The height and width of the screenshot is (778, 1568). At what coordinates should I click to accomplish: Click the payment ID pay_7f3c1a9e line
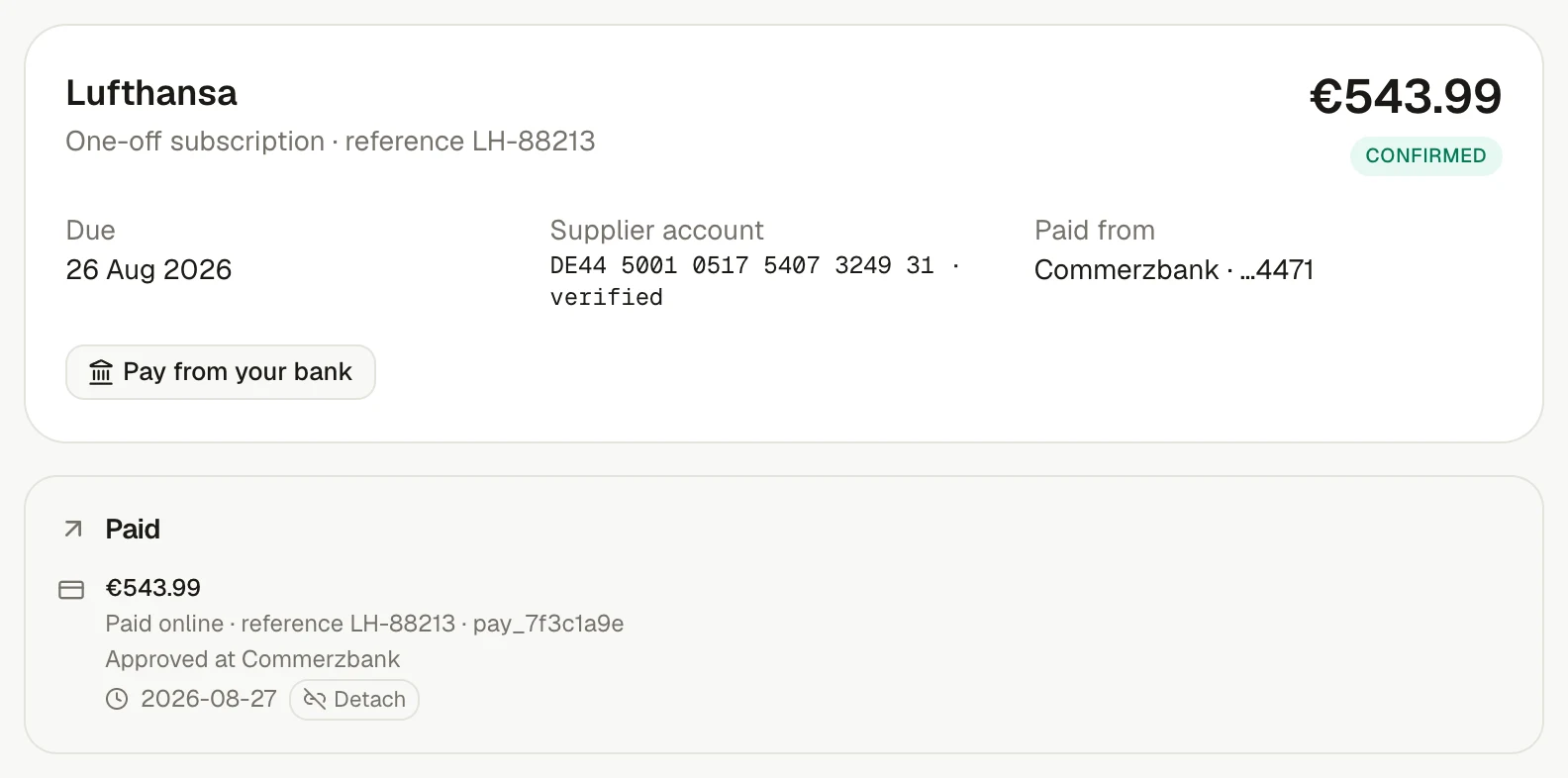point(364,624)
